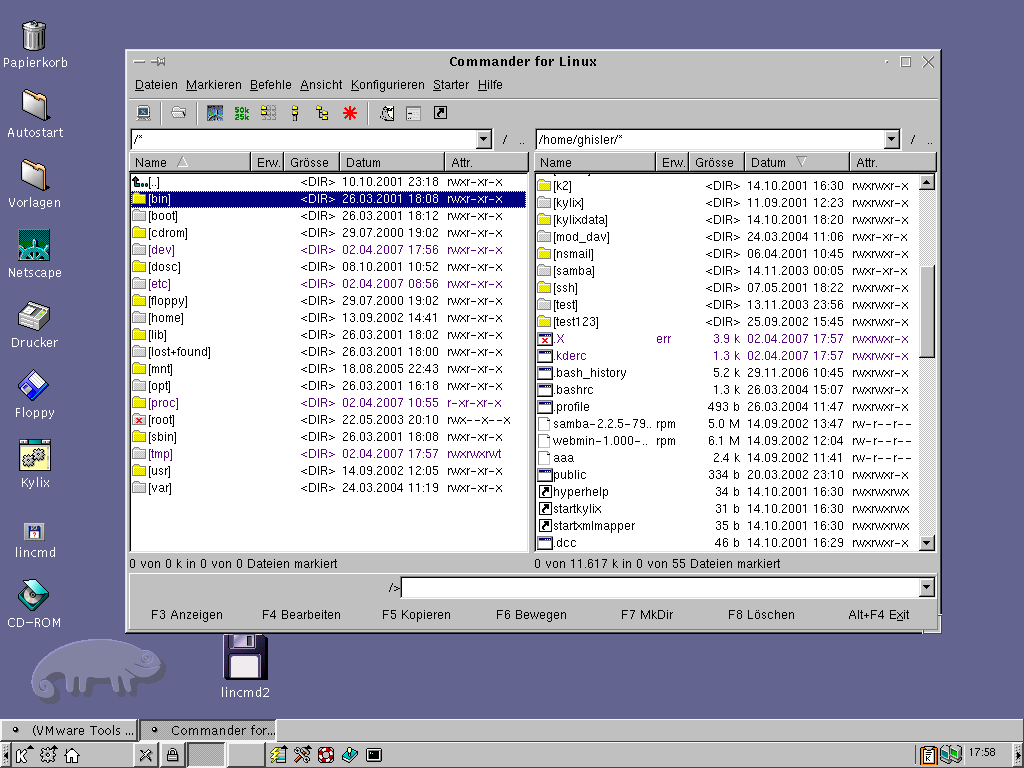The image size is (1024, 768).
Task: Click the open folder toolbar icon
Action: point(178,113)
